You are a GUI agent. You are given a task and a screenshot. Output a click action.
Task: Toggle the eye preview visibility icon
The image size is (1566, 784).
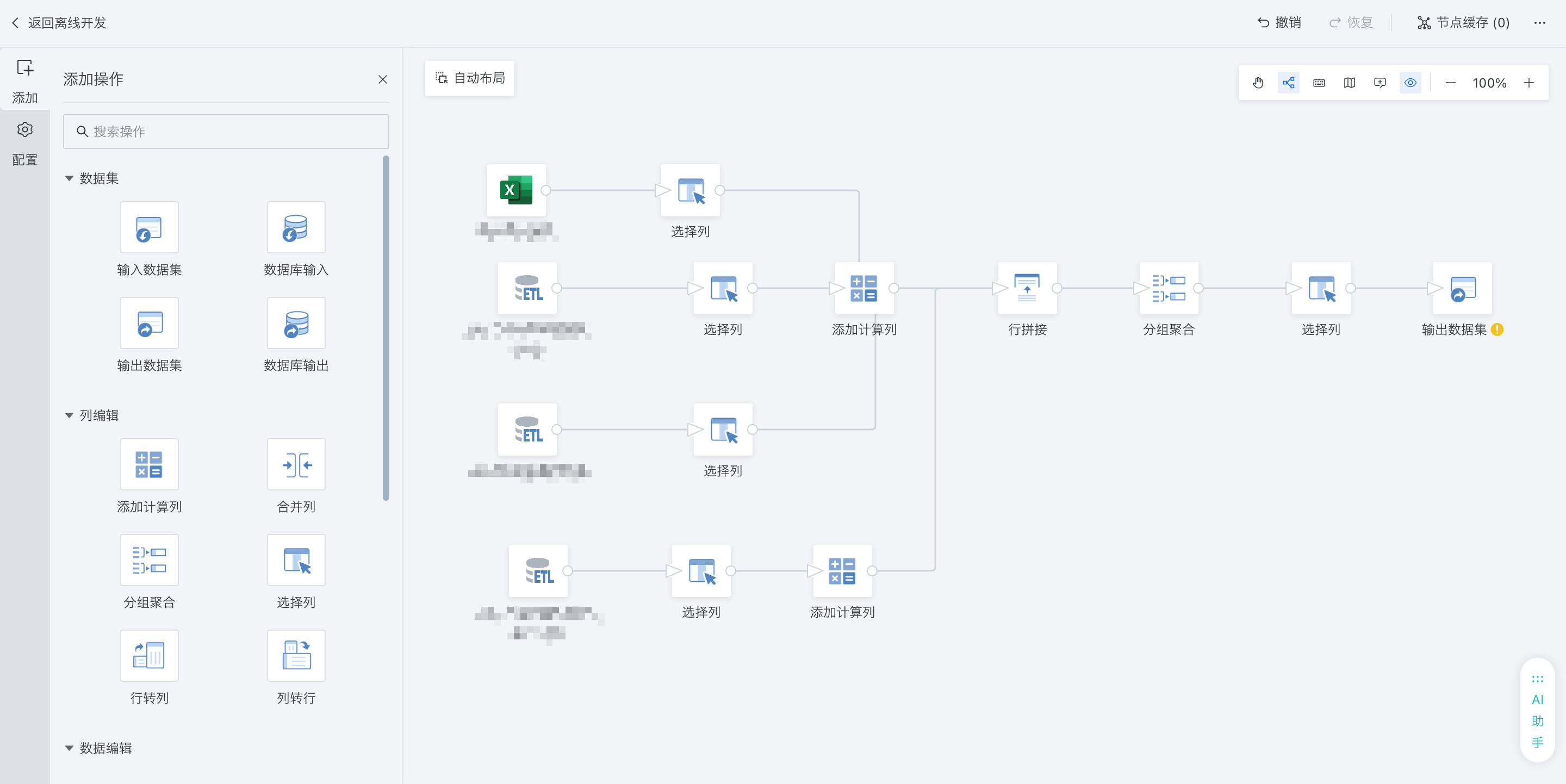[x=1410, y=83]
